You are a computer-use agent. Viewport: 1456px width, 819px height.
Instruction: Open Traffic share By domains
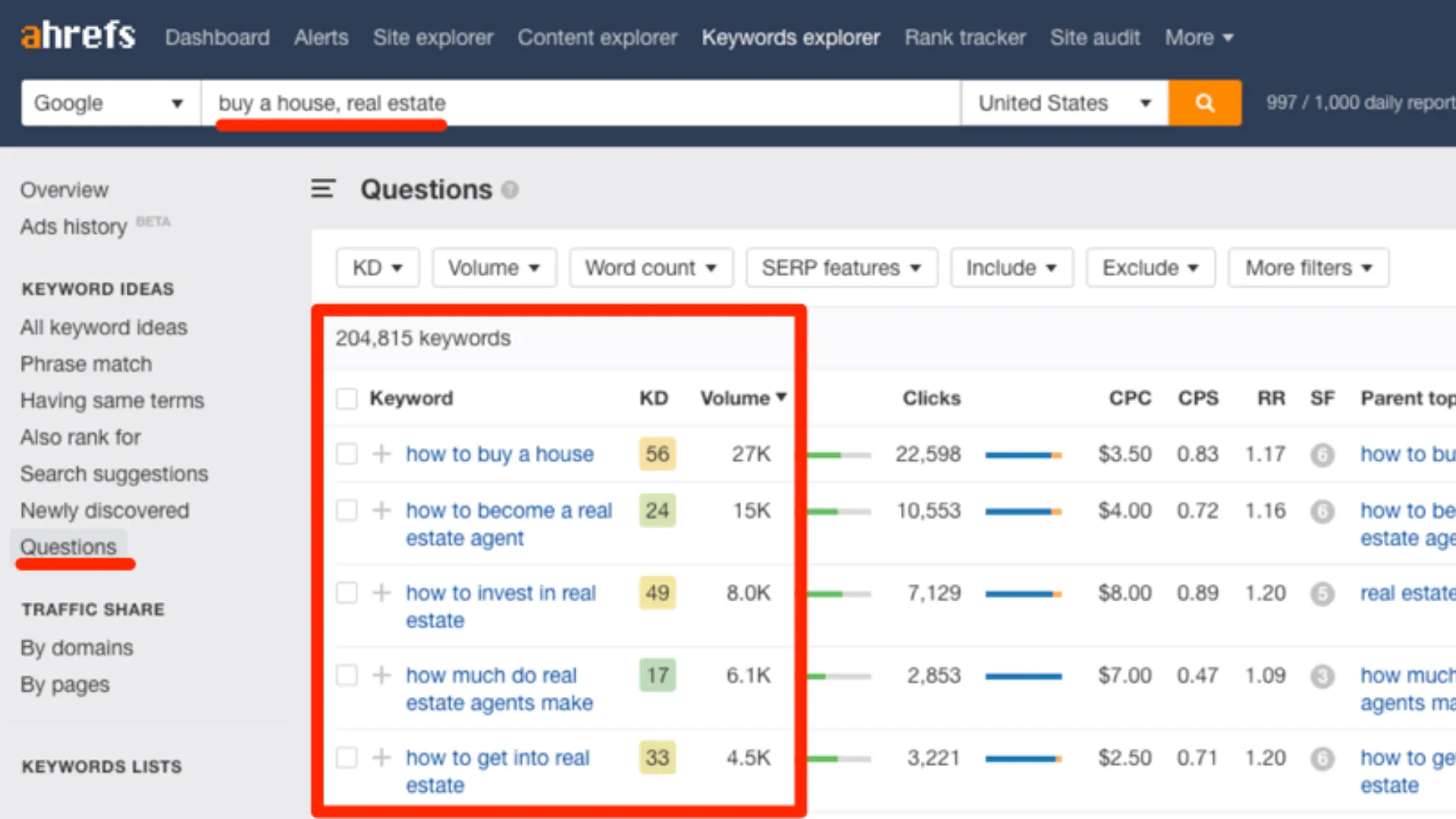coord(77,648)
